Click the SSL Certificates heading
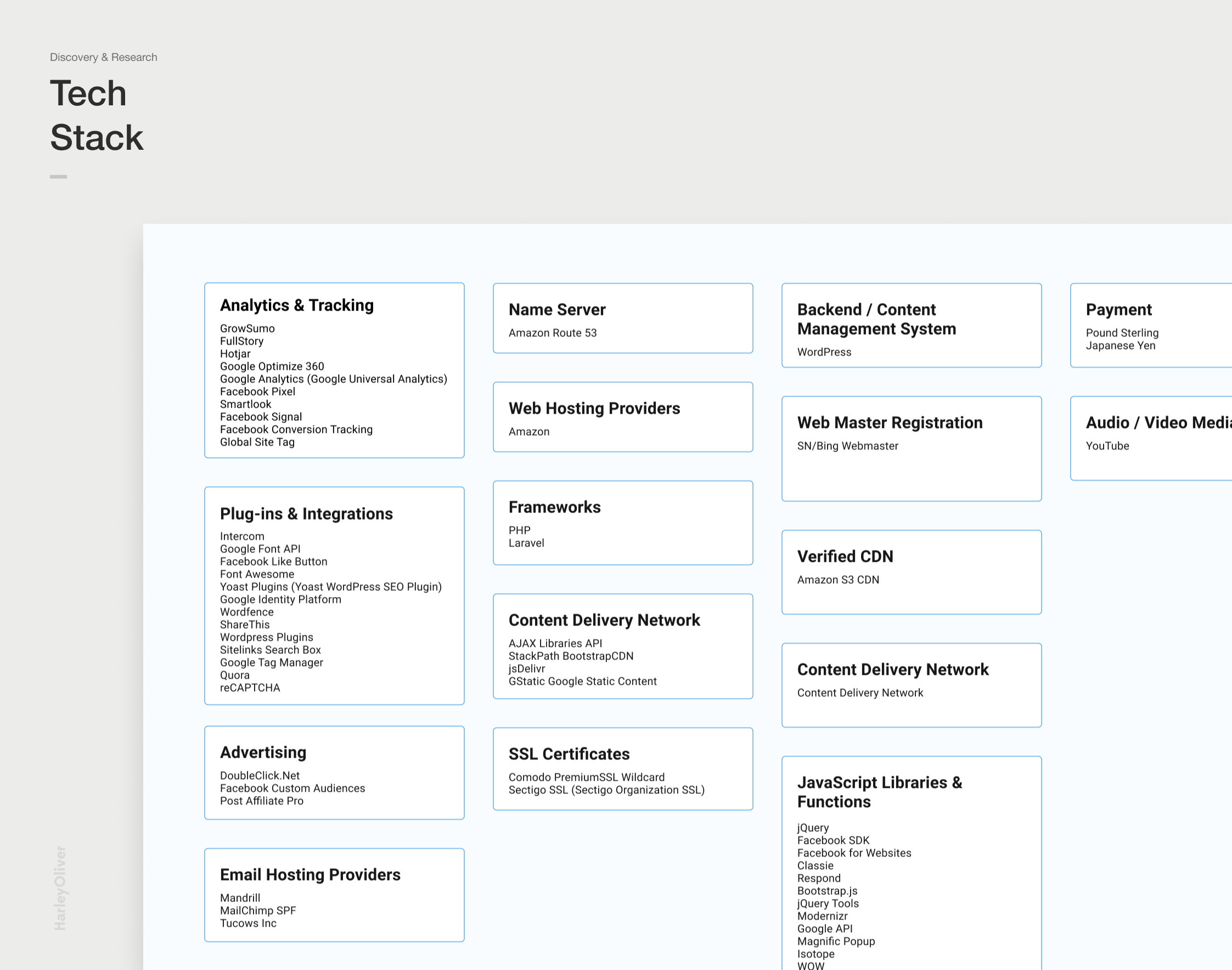1232x970 pixels. pos(569,754)
